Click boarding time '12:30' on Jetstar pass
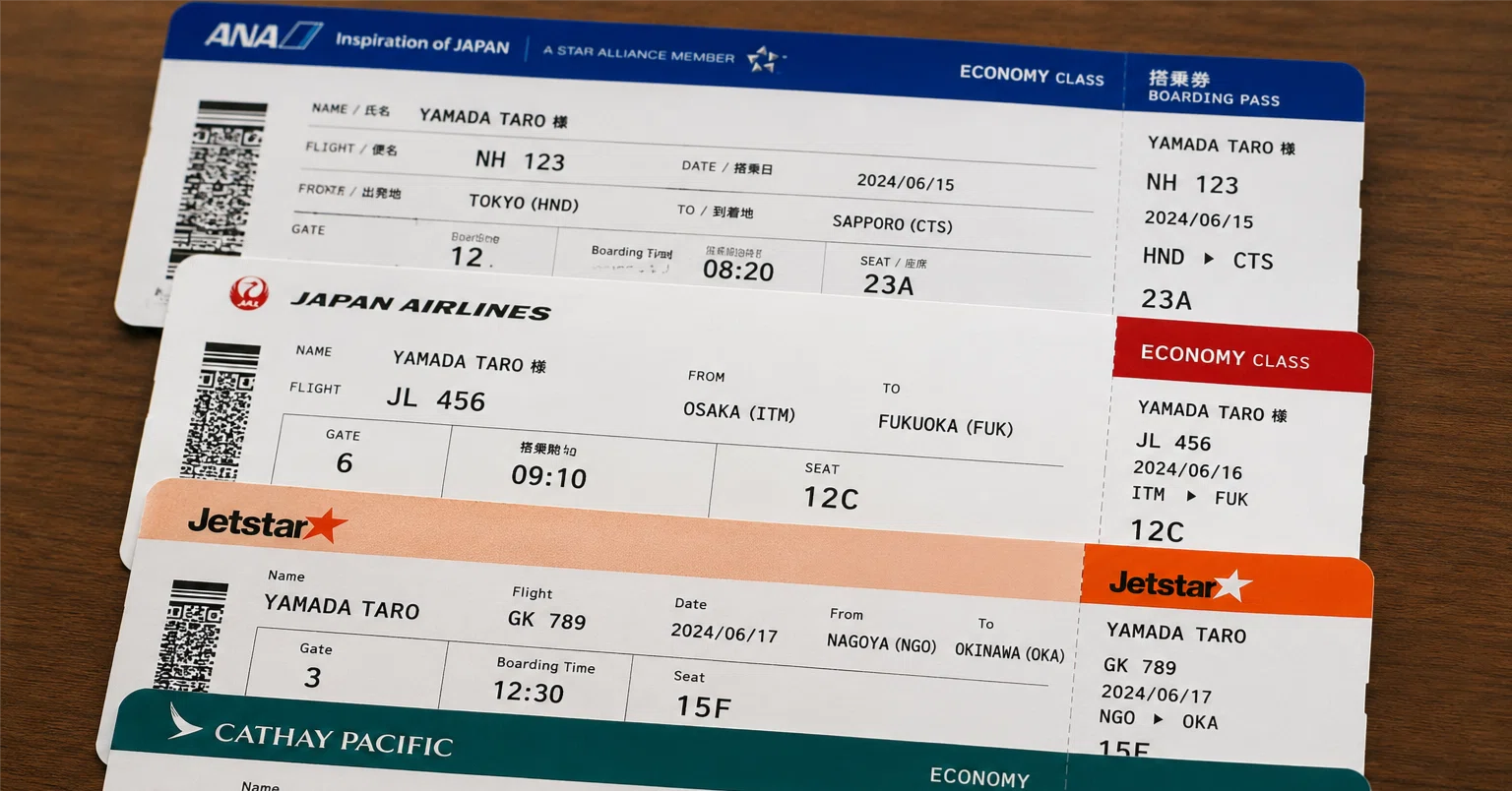This screenshot has width=1512, height=791. (x=529, y=692)
